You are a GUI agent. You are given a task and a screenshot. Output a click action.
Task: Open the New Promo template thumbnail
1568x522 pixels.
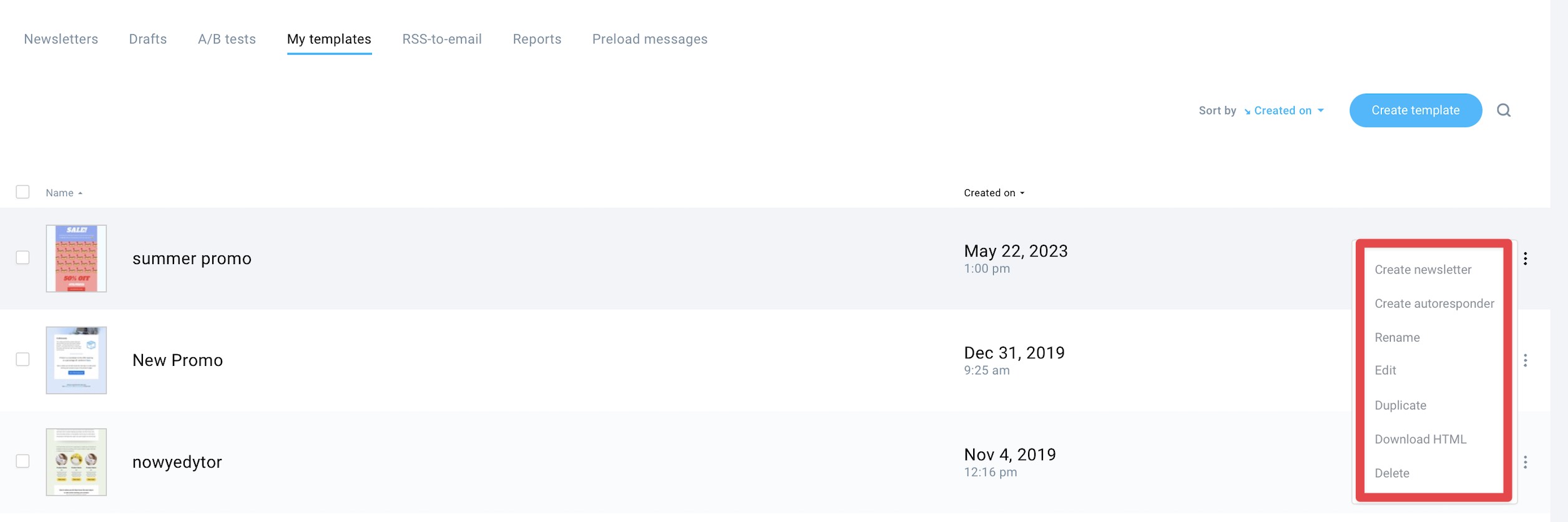pyautogui.click(x=76, y=360)
